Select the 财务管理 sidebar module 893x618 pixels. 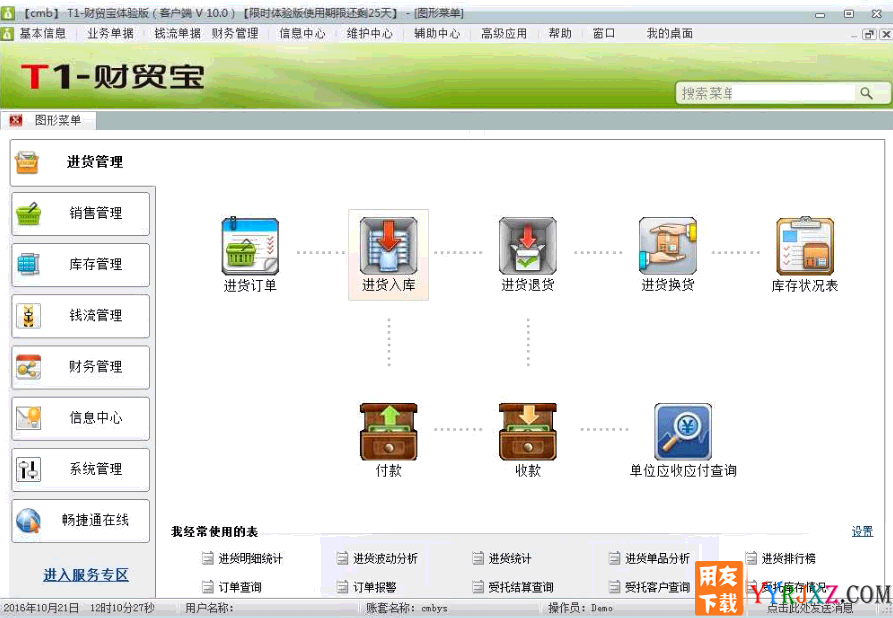click(x=79, y=367)
